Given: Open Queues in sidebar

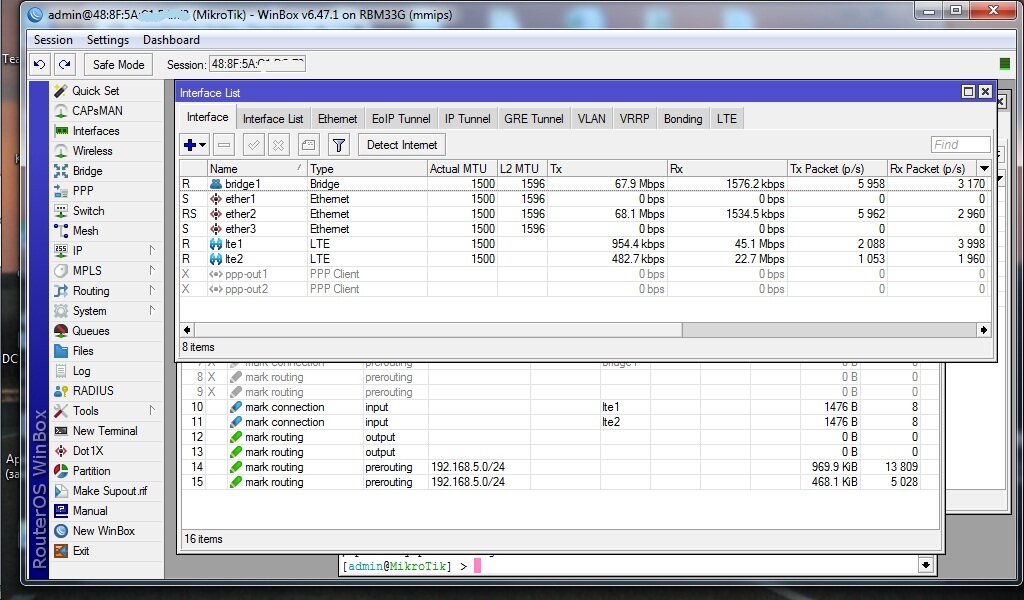Looking at the screenshot, I should pos(91,331).
